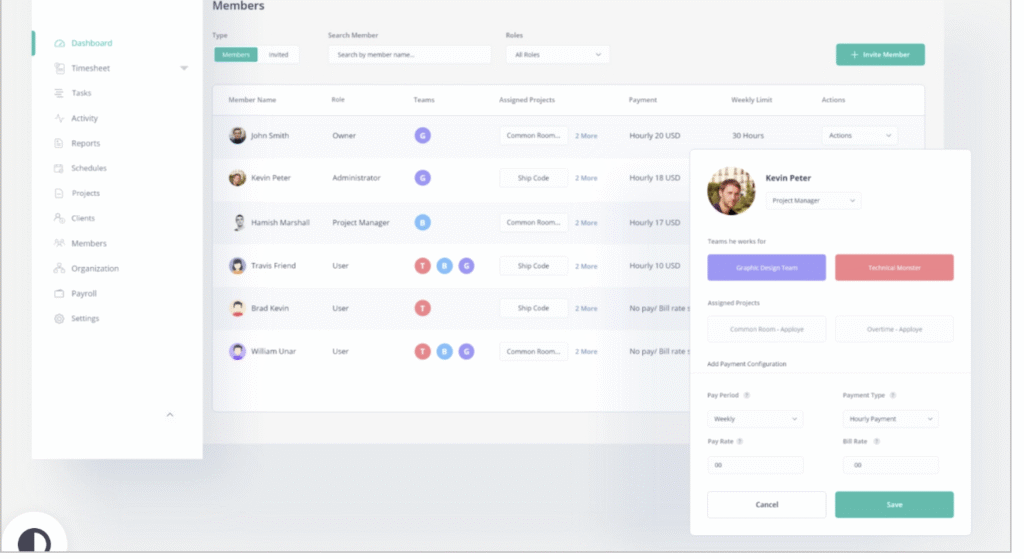Viewport: 1024px width, 559px height.
Task: Select the Members type toggle
Action: [236, 55]
